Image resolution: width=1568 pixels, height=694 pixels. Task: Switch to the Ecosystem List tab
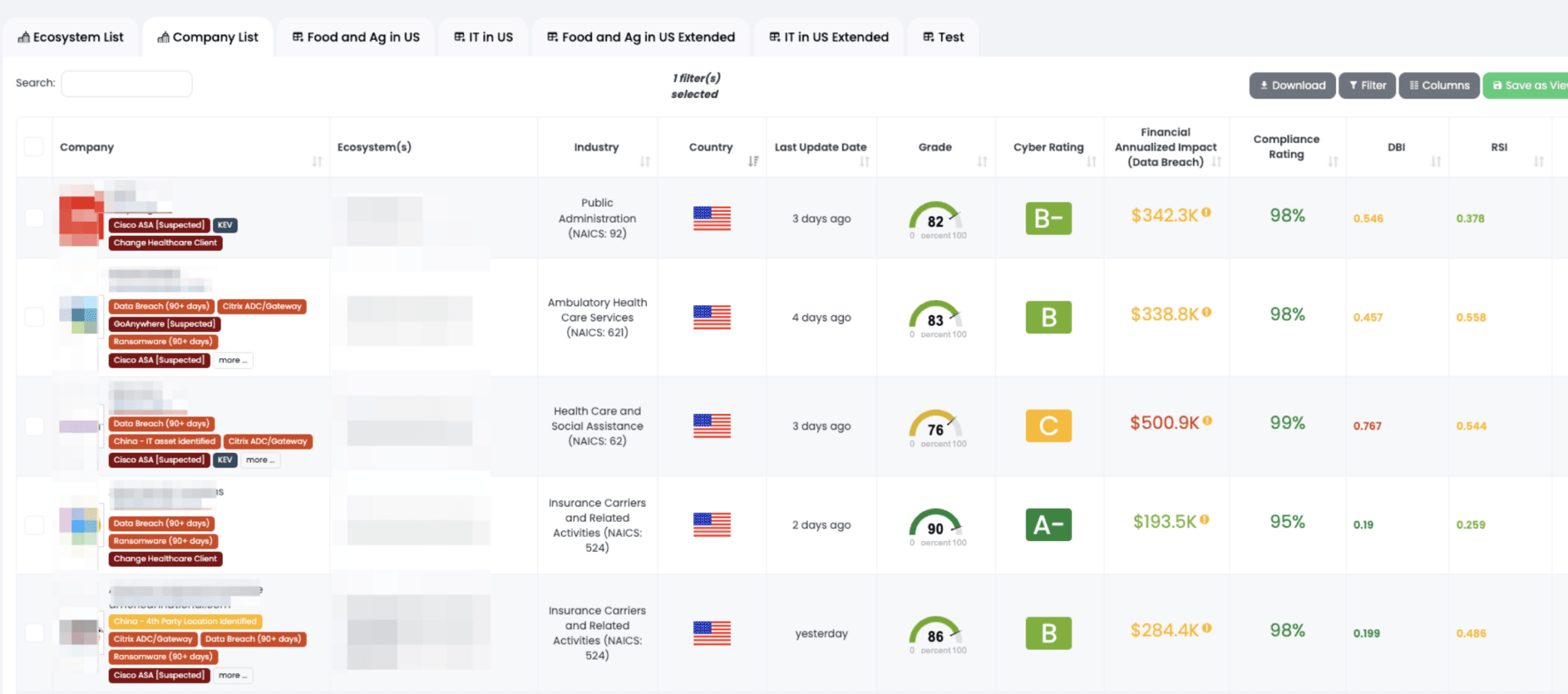(x=70, y=37)
